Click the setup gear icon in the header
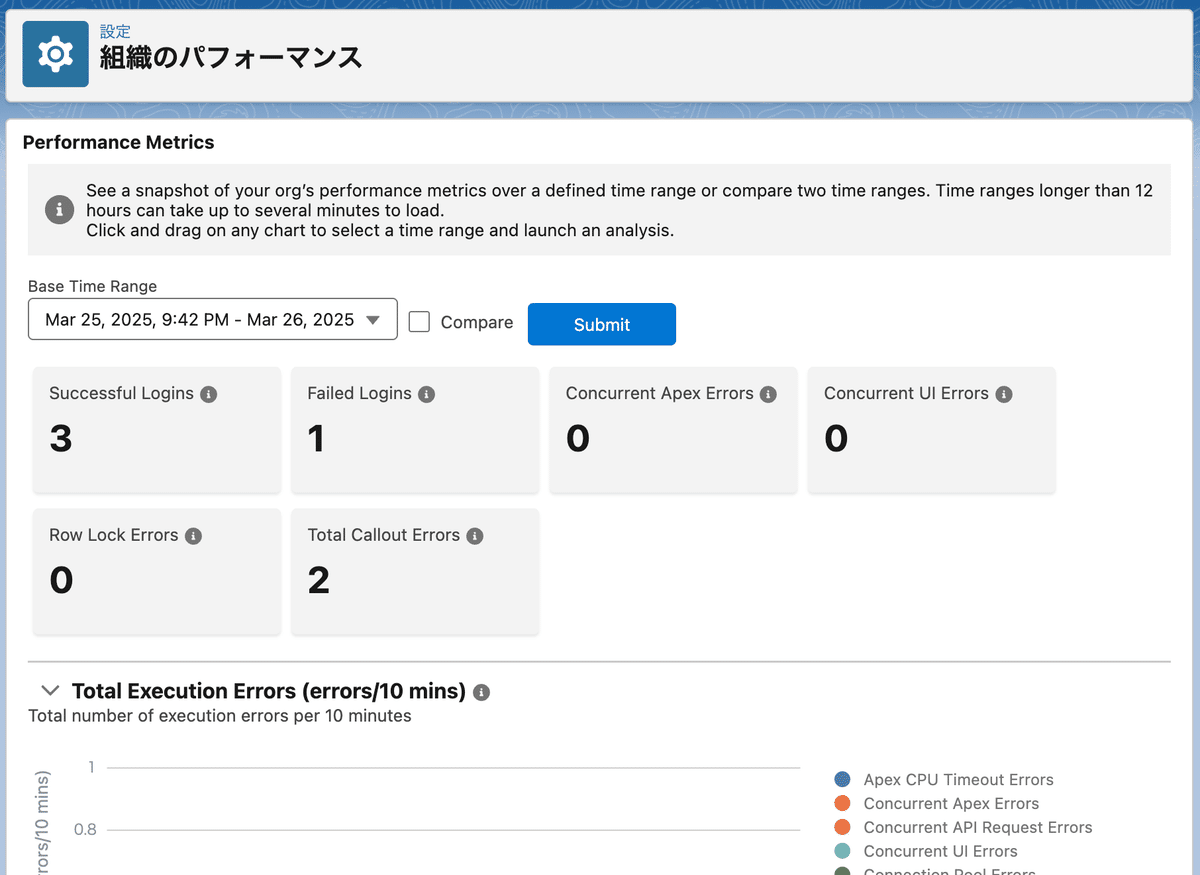This screenshot has width=1200, height=875. pos(55,53)
